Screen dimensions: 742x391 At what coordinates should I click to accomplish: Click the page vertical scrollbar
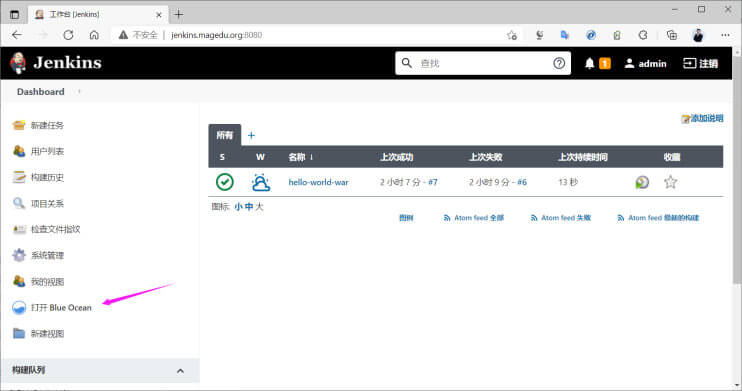pos(737,170)
